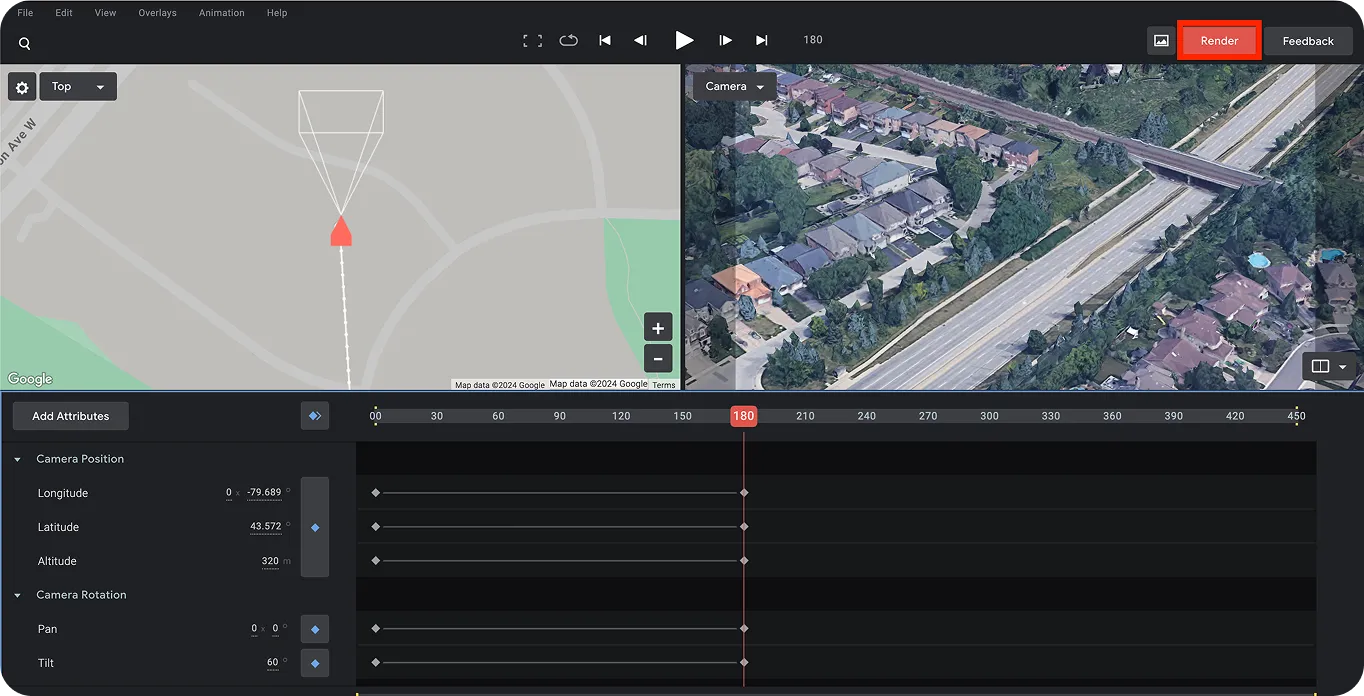
Task: Open the Camera view dropdown
Action: 735,87
